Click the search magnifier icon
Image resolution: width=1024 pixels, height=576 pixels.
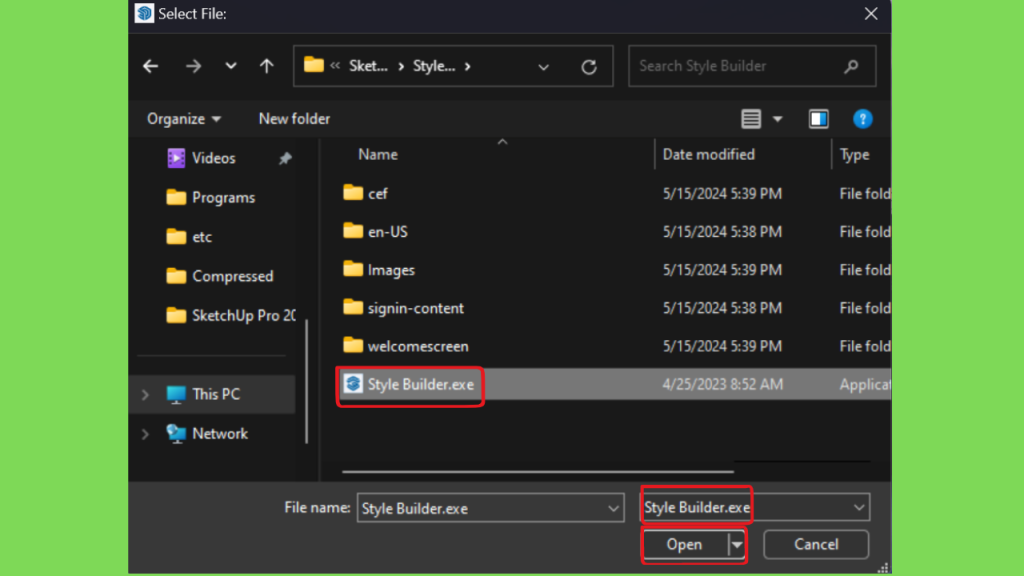(851, 66)
